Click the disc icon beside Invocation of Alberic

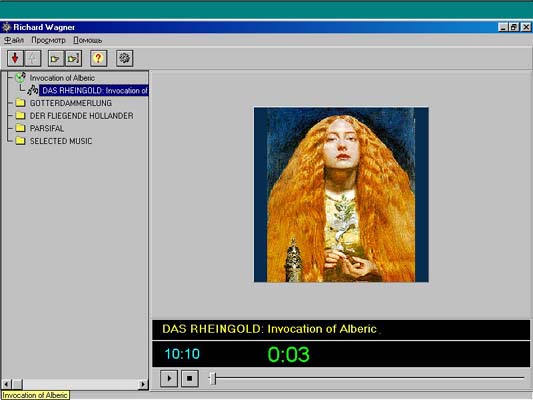tap(20, 77)
